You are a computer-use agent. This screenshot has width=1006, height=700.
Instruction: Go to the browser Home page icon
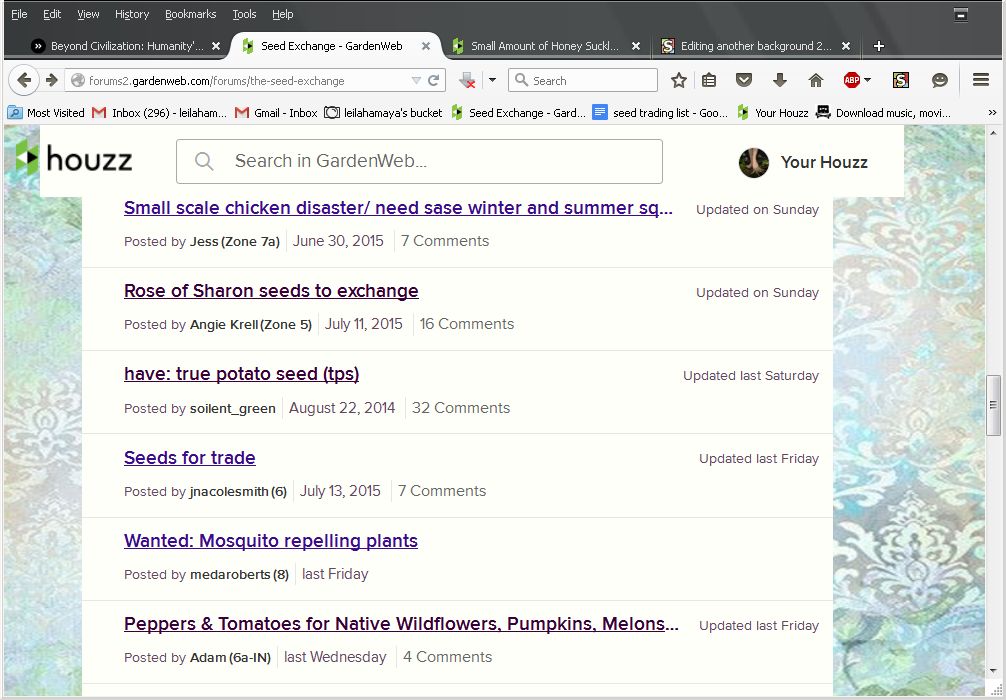coord(815,80)
